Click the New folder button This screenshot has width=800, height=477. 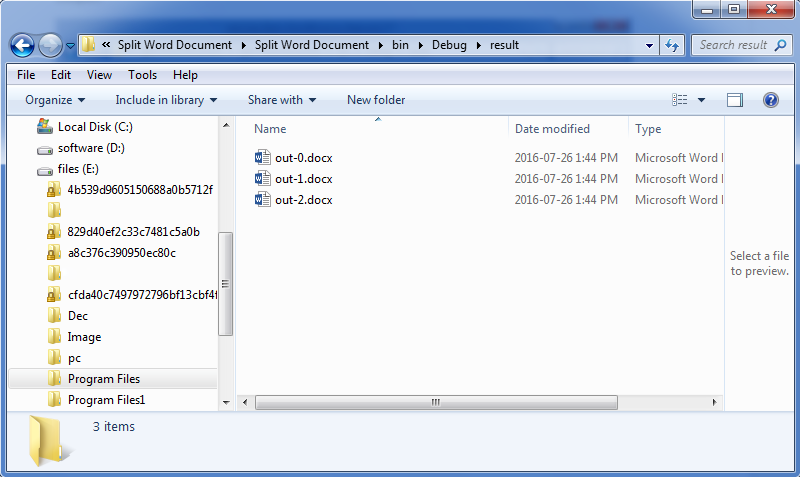(376, 100)
